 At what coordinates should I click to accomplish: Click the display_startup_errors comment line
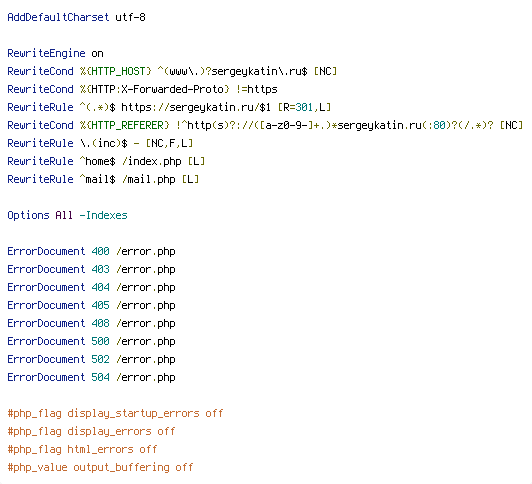coord(115,413)
